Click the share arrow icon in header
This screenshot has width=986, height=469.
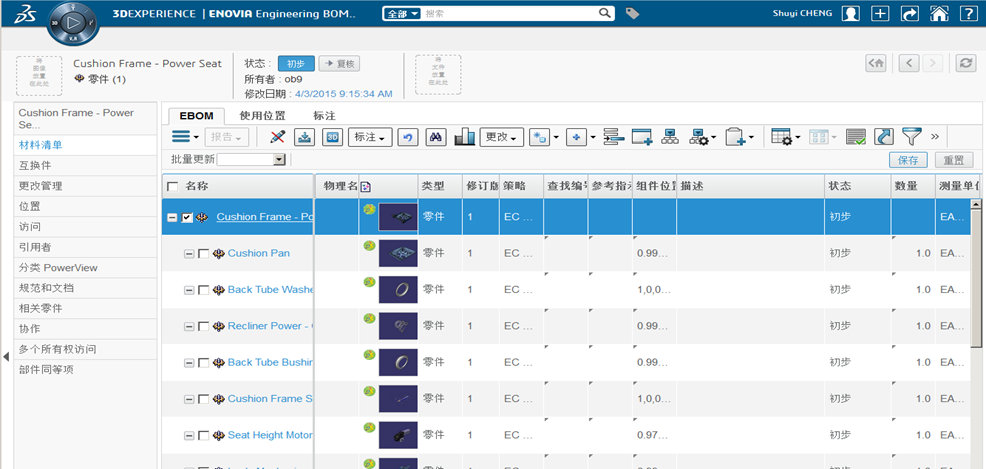tap(909, 13)
